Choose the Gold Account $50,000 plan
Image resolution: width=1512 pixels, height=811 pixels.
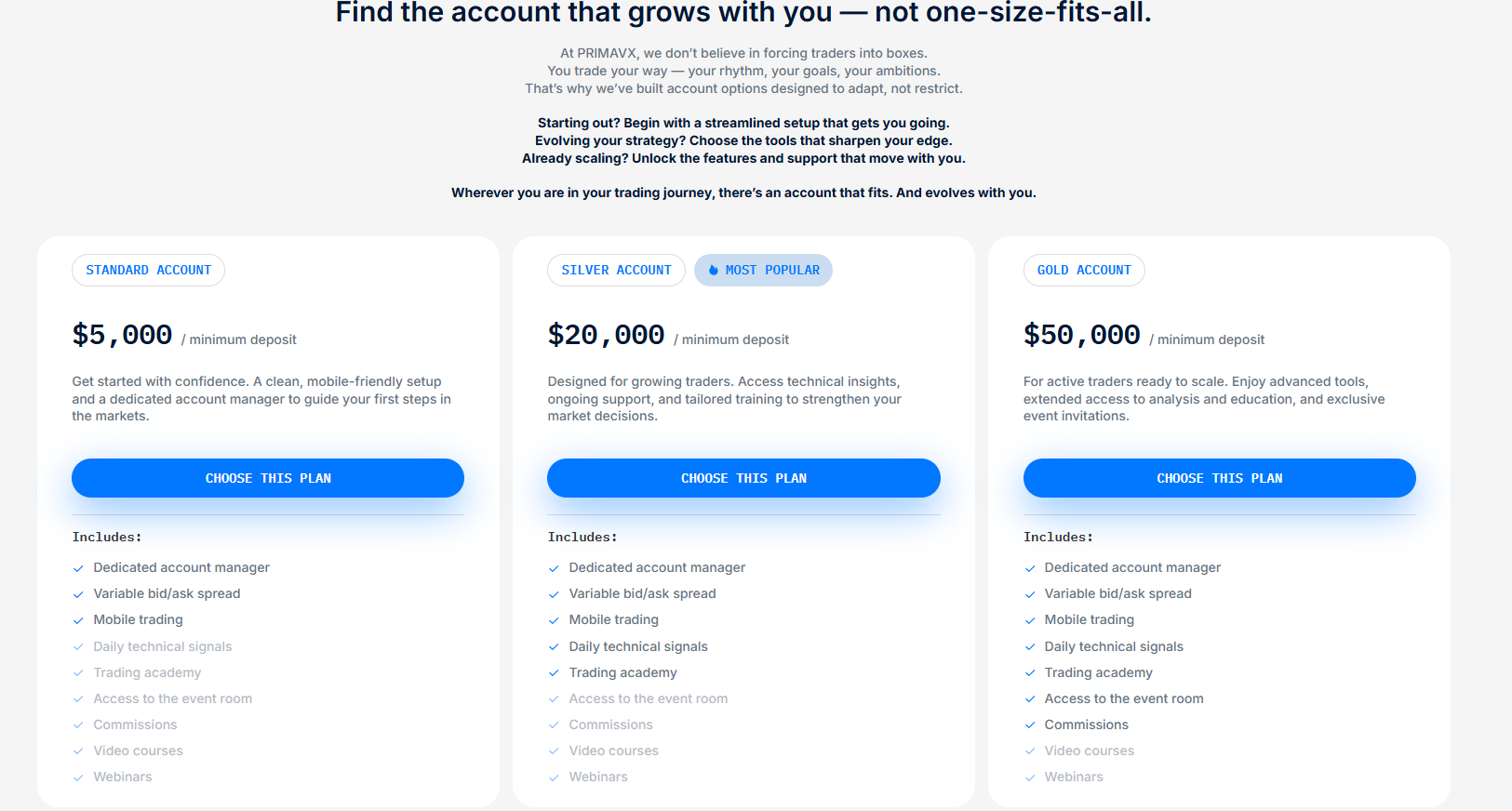[x=1219, y=478]
